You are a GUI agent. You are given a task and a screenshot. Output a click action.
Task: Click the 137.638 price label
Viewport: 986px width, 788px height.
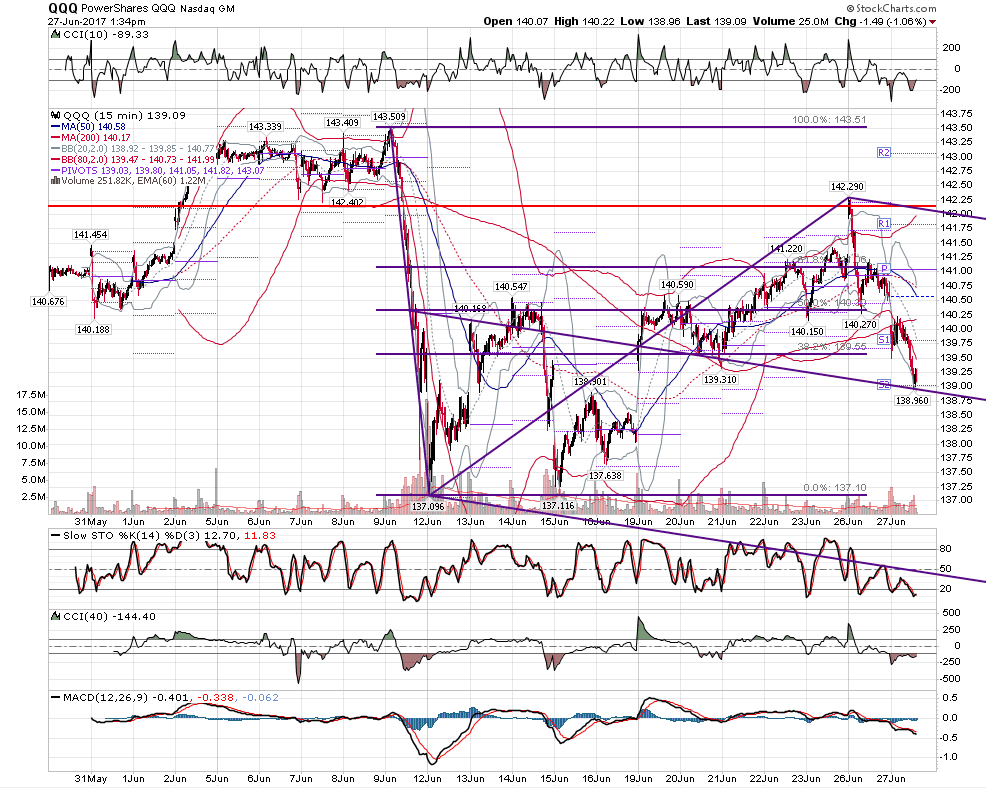click(x=606, y=476)
